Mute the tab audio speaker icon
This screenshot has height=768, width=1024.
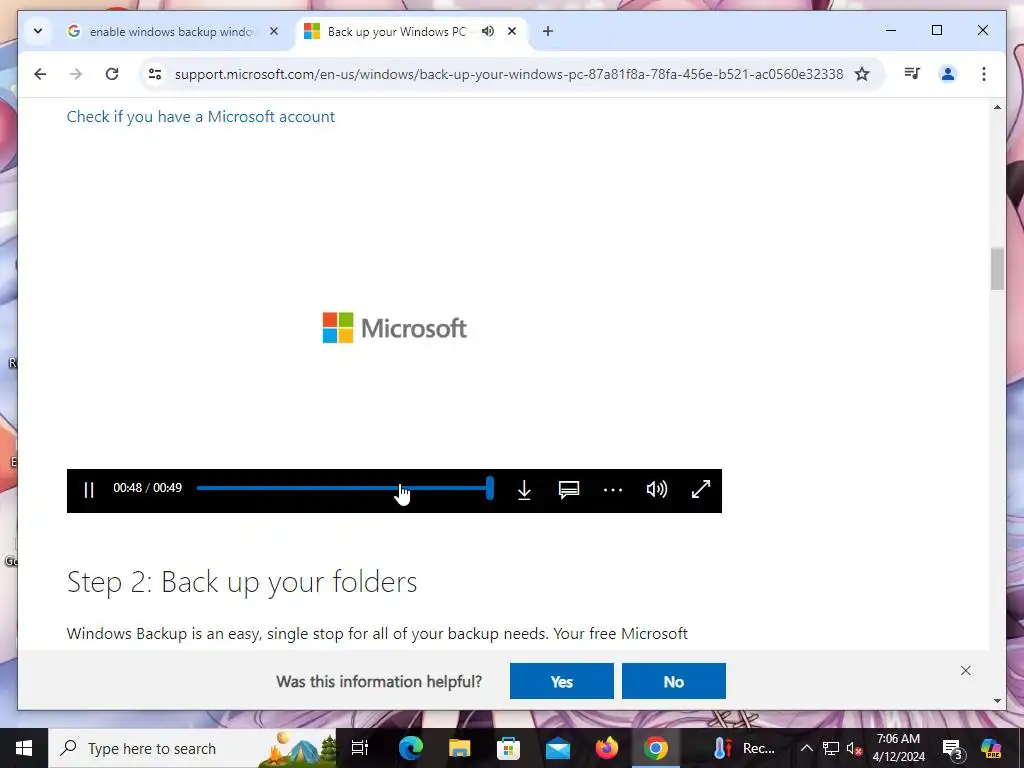tap(488, 31)
